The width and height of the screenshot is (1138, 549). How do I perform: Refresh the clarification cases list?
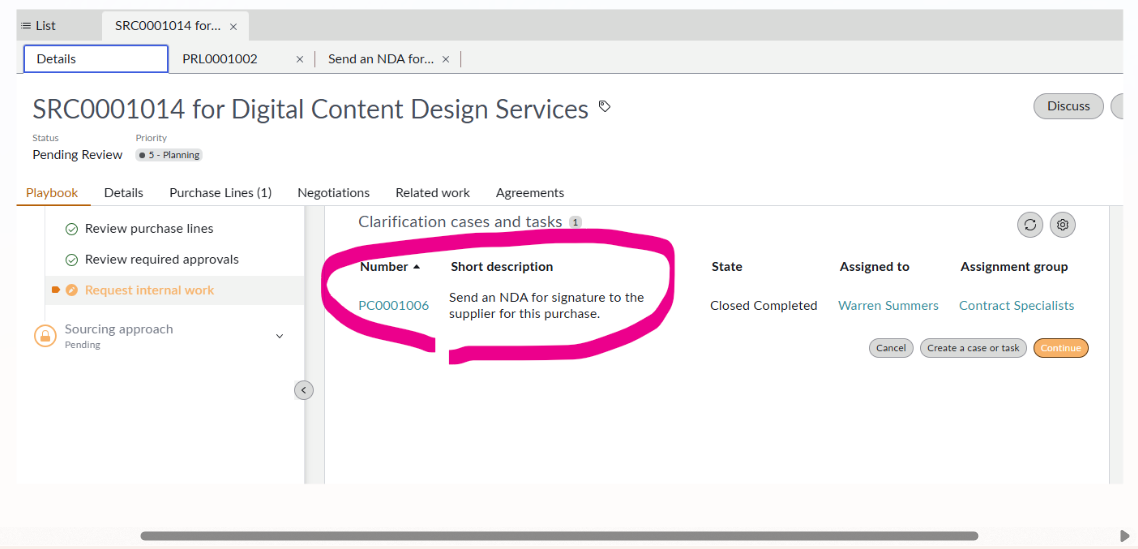1029,225
